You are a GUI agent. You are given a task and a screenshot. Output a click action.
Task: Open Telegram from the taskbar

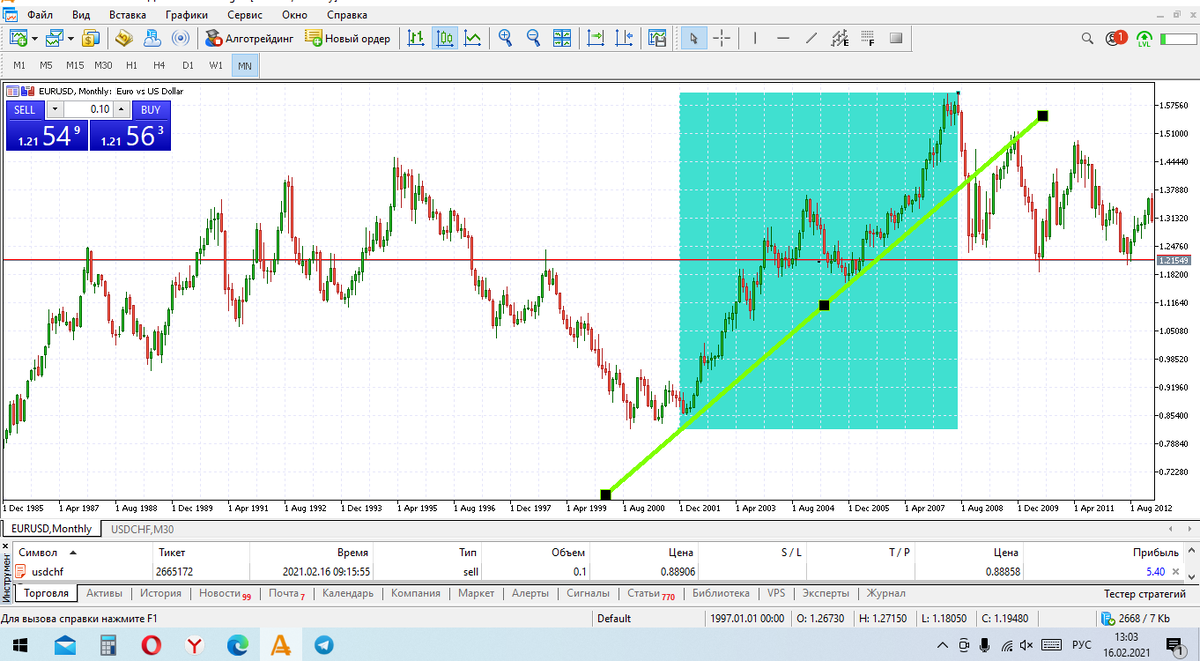[323, 645]
